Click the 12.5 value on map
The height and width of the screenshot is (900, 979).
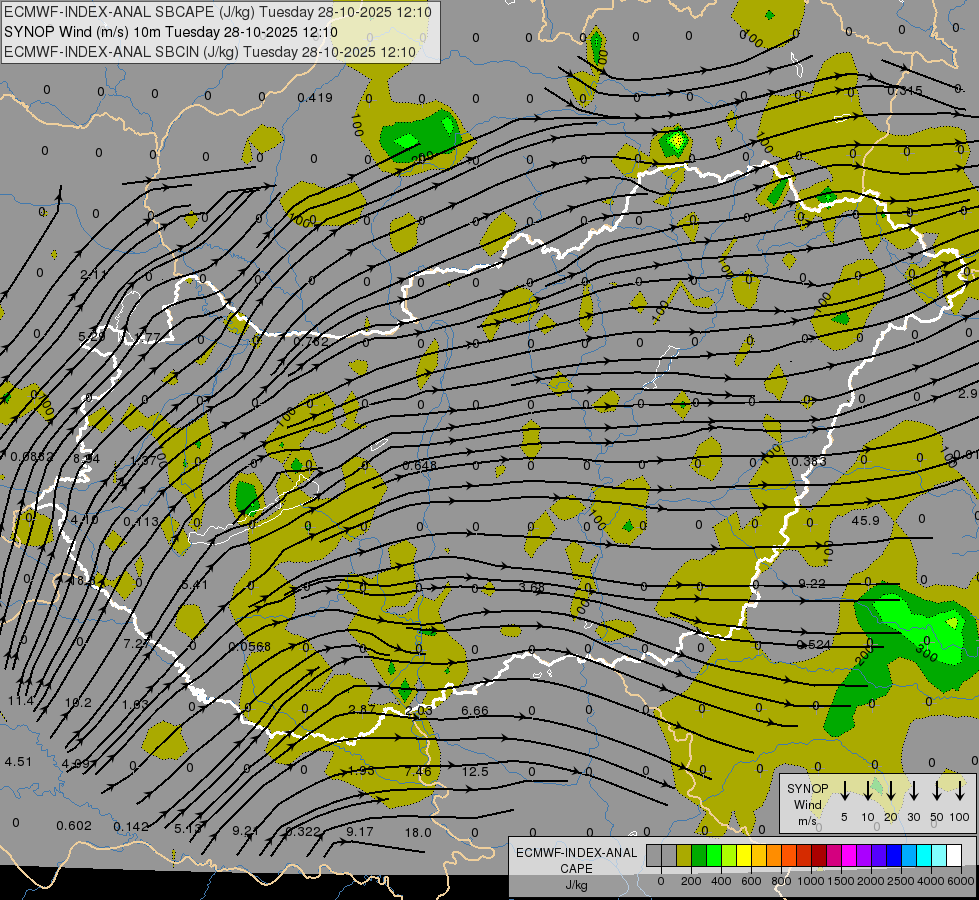(x=475, y=771)
